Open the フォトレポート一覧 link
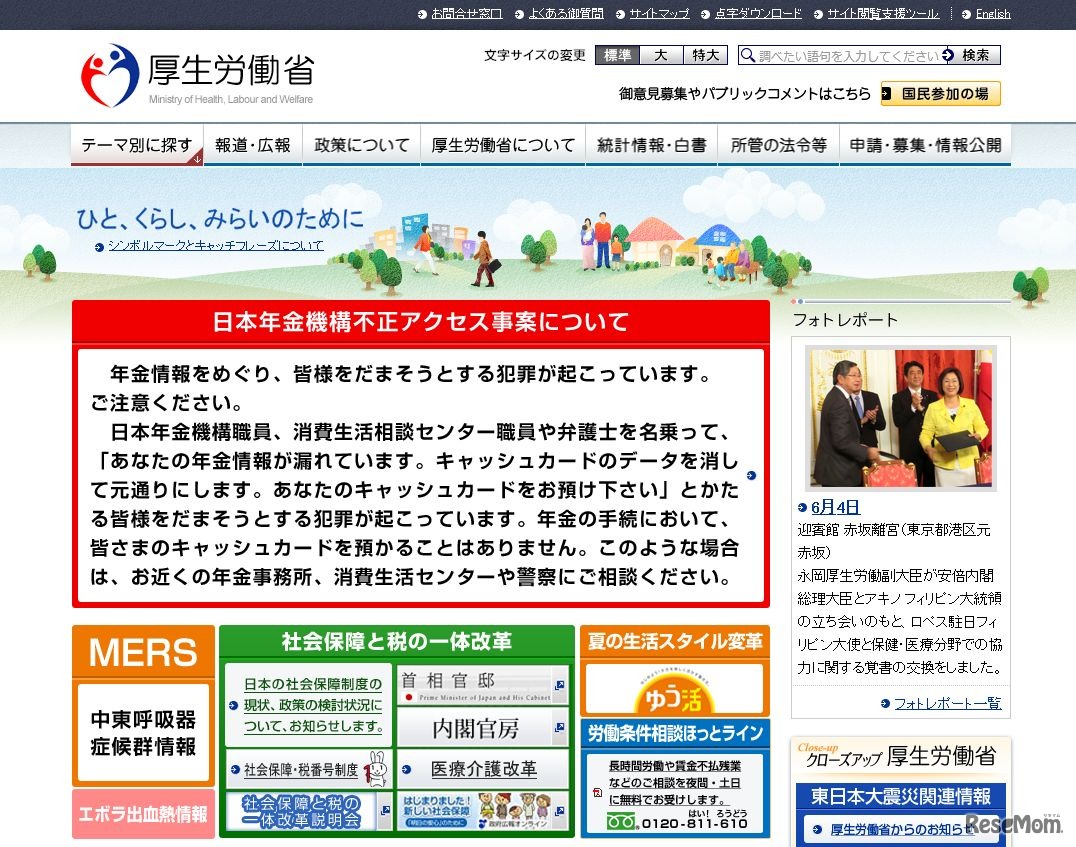The height and width of the screenshot is (847, 1076). coord(948,703)
